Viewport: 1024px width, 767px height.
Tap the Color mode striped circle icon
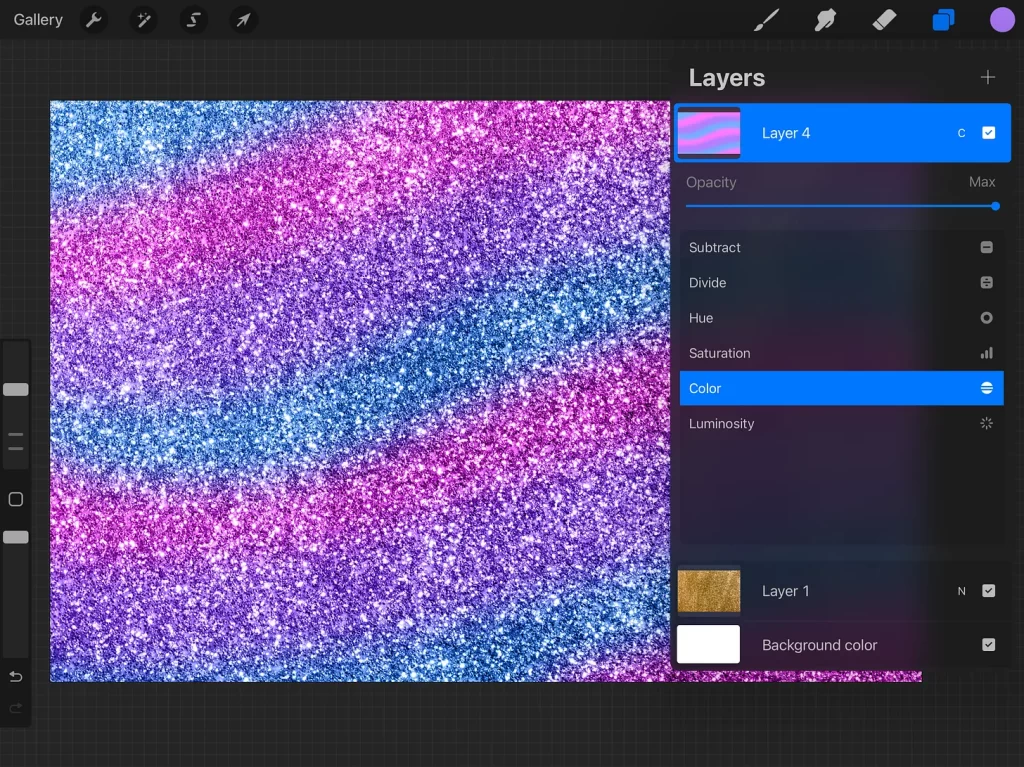pos(987,388)
